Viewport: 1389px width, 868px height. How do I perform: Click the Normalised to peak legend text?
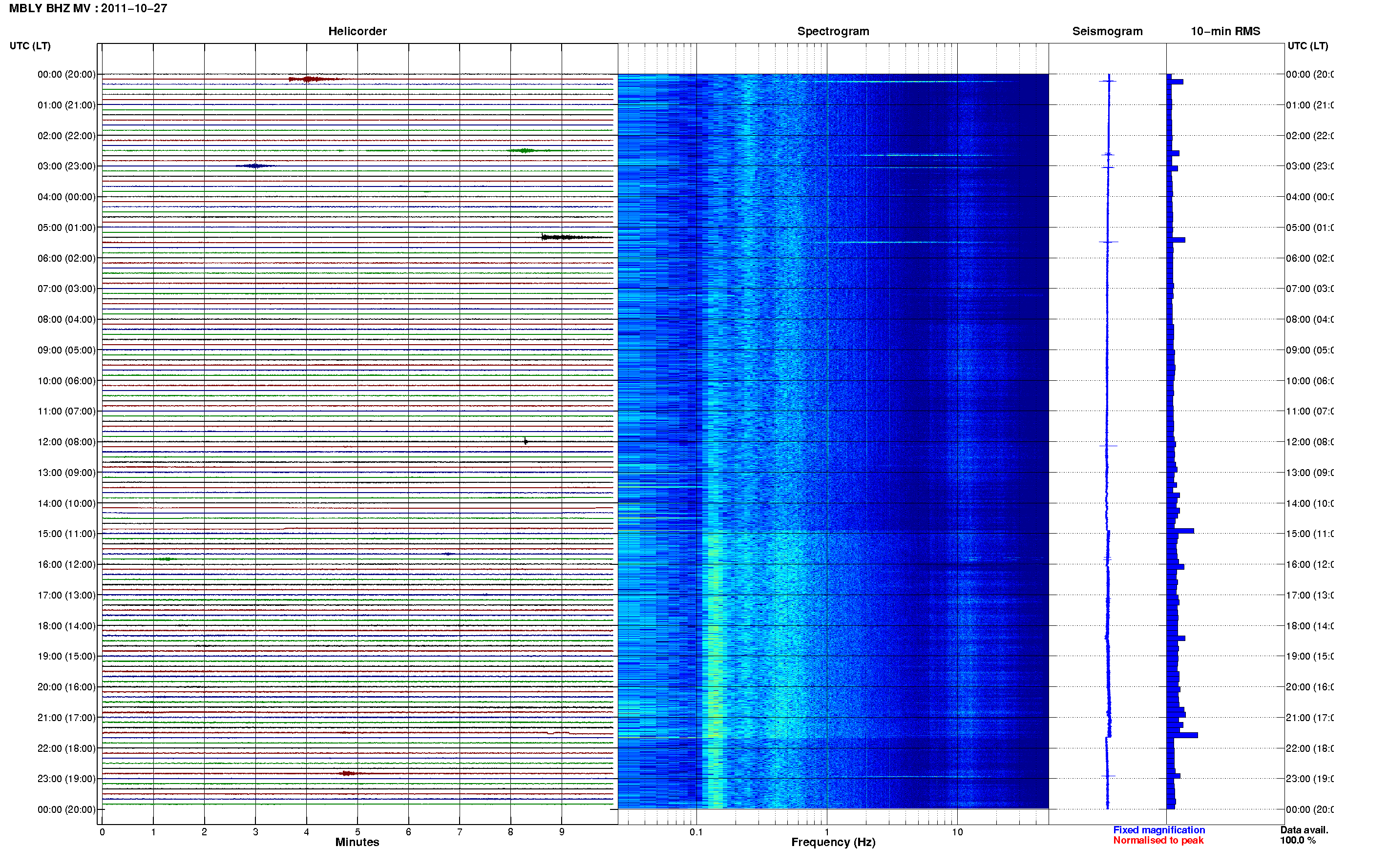(1158, 841)
